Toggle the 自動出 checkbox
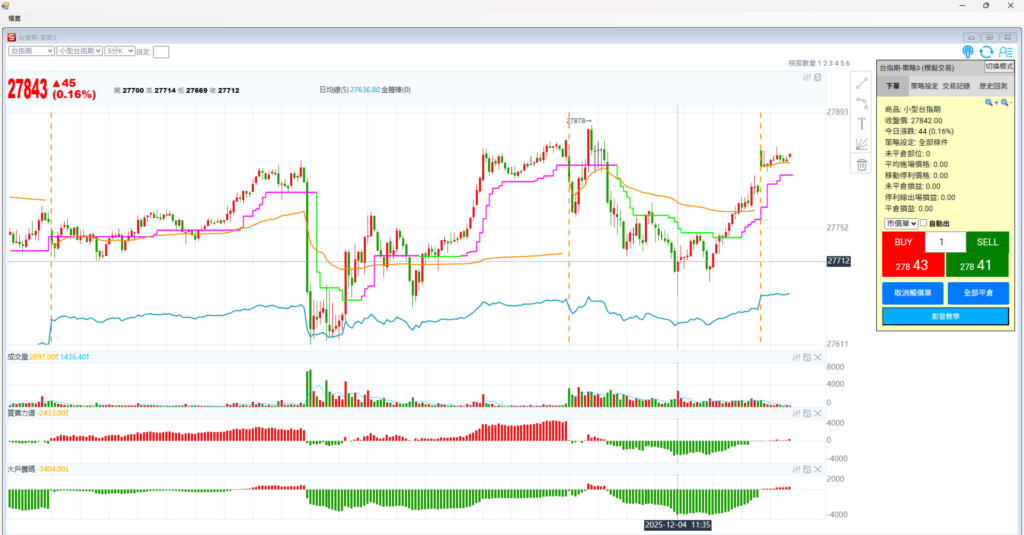This screenshot has width=1024, height=535. (x=923, y=223)
